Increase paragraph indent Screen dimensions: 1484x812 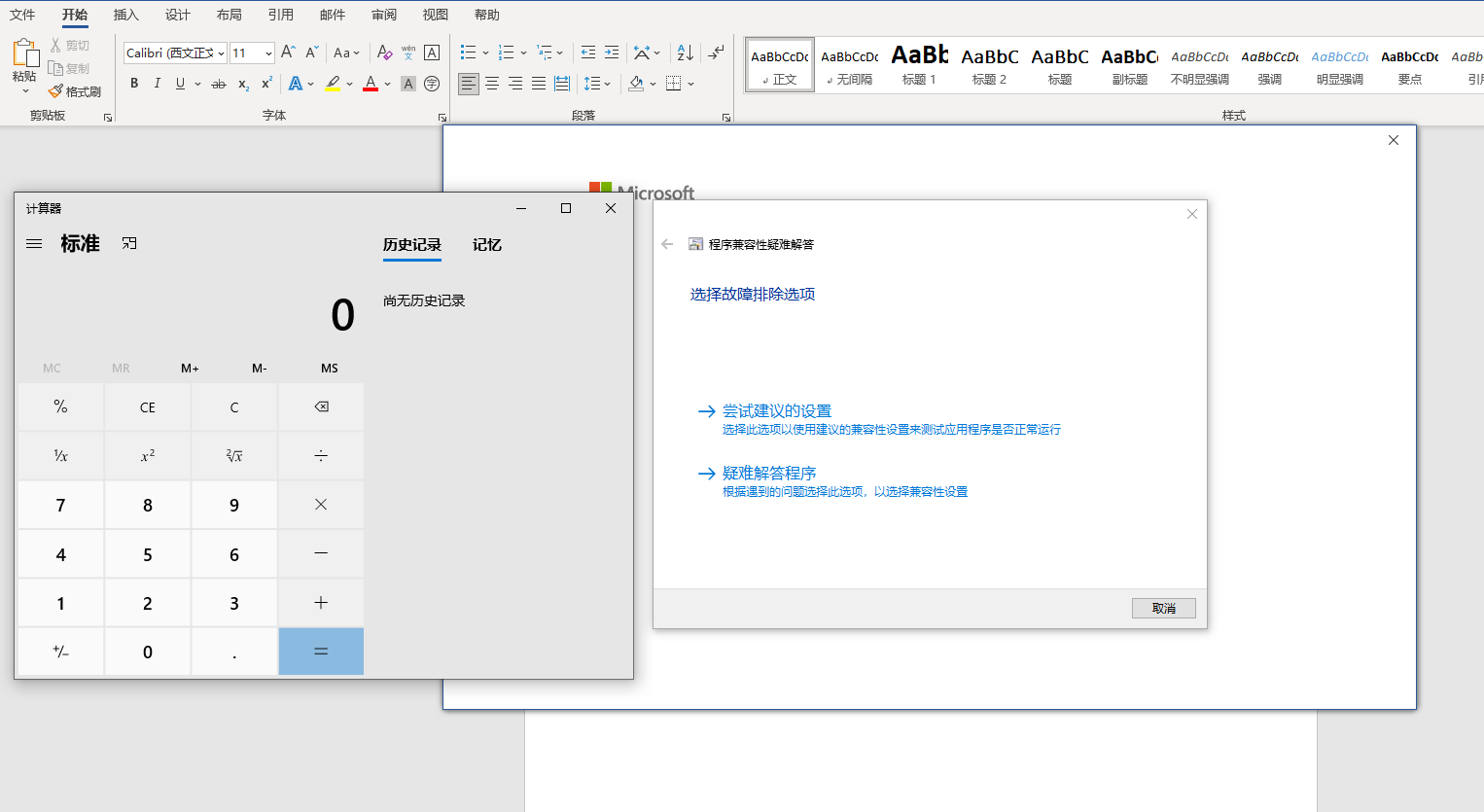pos(612,53)
